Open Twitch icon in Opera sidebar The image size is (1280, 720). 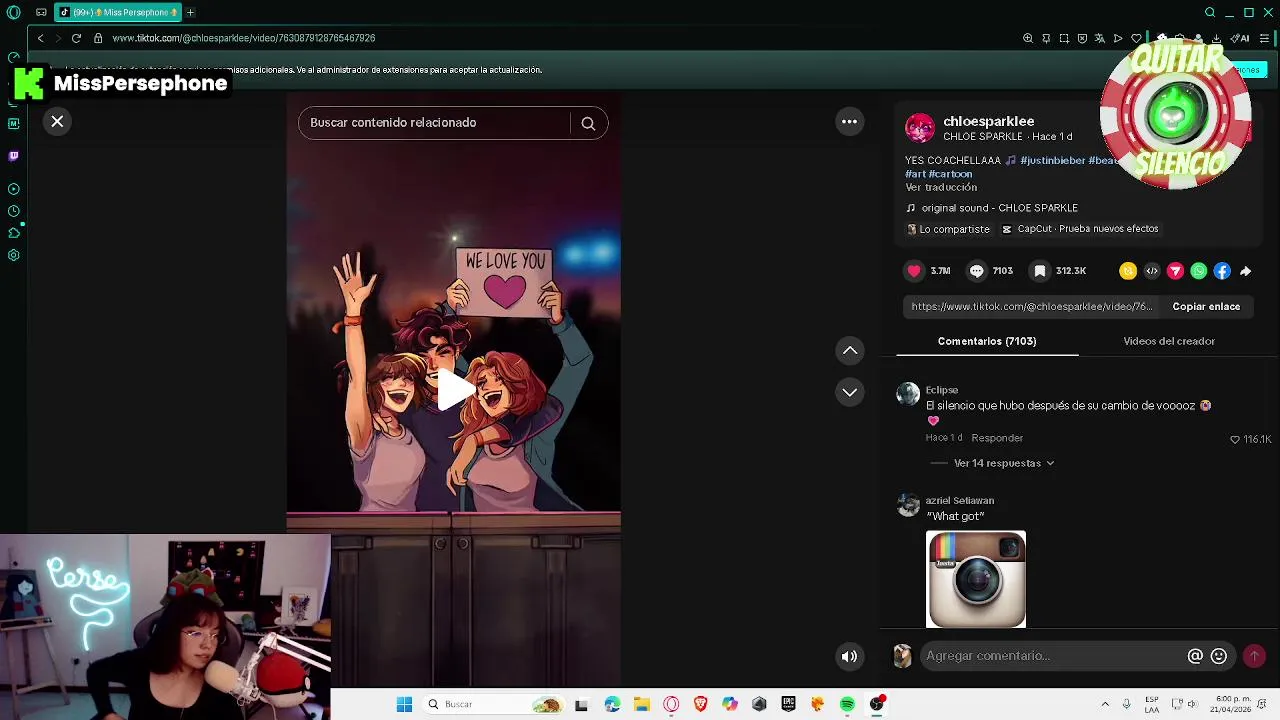coord(13,156)
